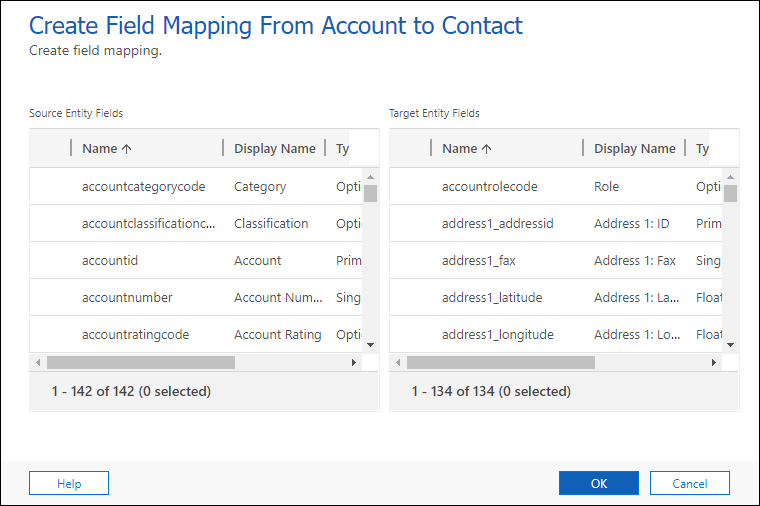Select accountratingcode in source list
760x506 pixels.
click(x=135, y=334)
